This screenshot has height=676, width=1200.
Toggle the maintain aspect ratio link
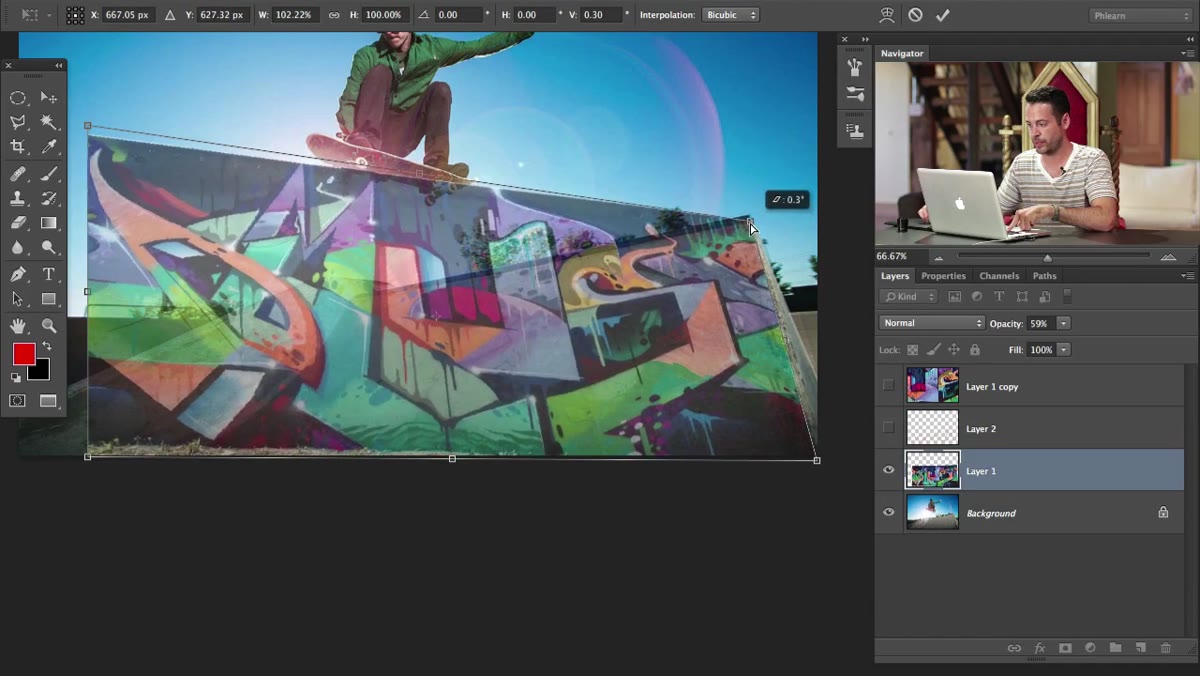click(334, 15)
